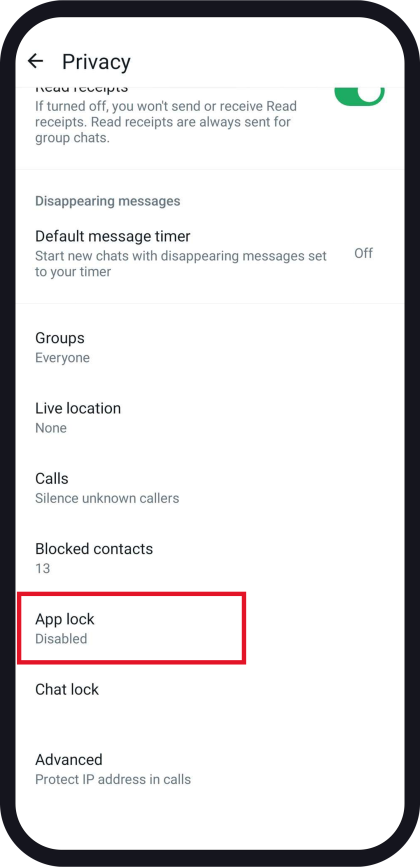Open Live location settings
The width and height of the screenshot is (420, 867).
pos(210,417)
